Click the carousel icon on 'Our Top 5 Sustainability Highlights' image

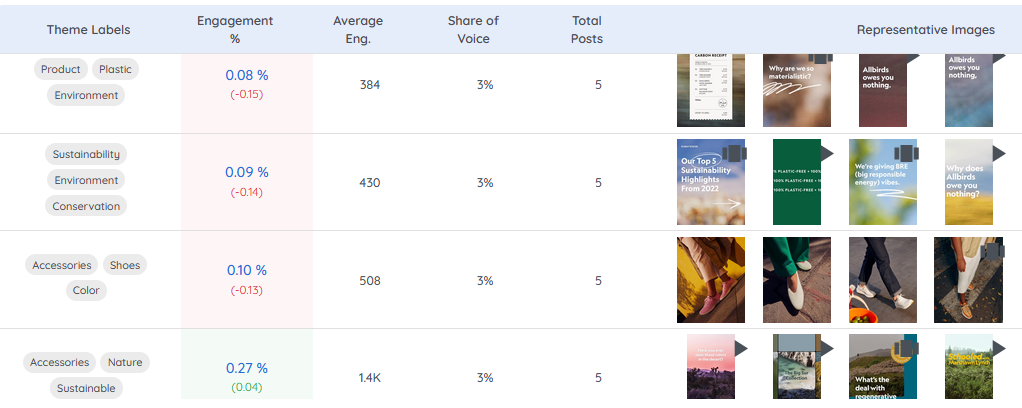coord(735,154)
